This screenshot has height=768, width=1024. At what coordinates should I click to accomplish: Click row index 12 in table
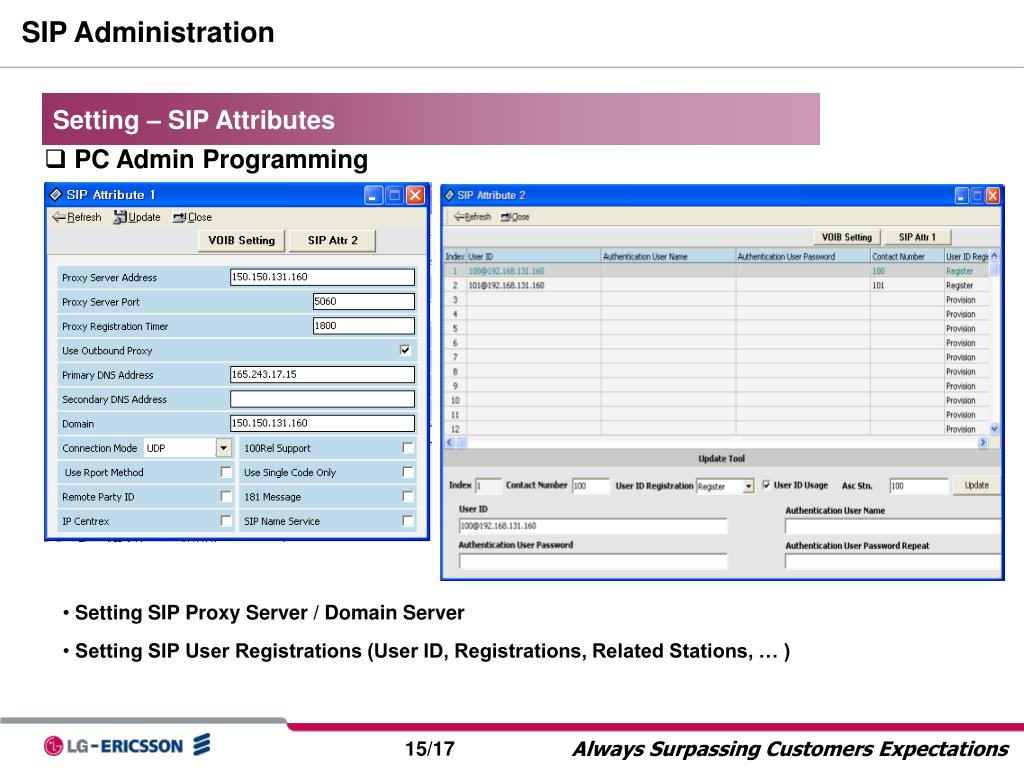pyautogui.click(x=455, y=429)
